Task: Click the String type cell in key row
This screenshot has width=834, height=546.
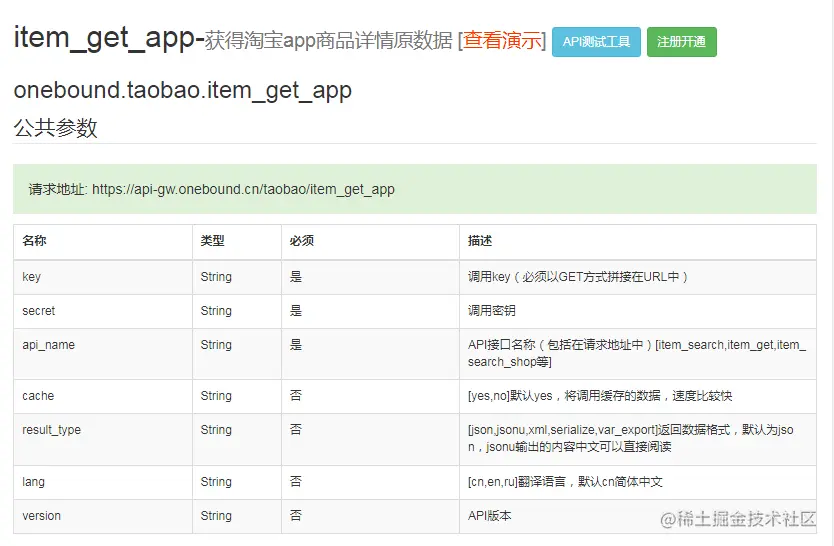Action: point(237,277)
